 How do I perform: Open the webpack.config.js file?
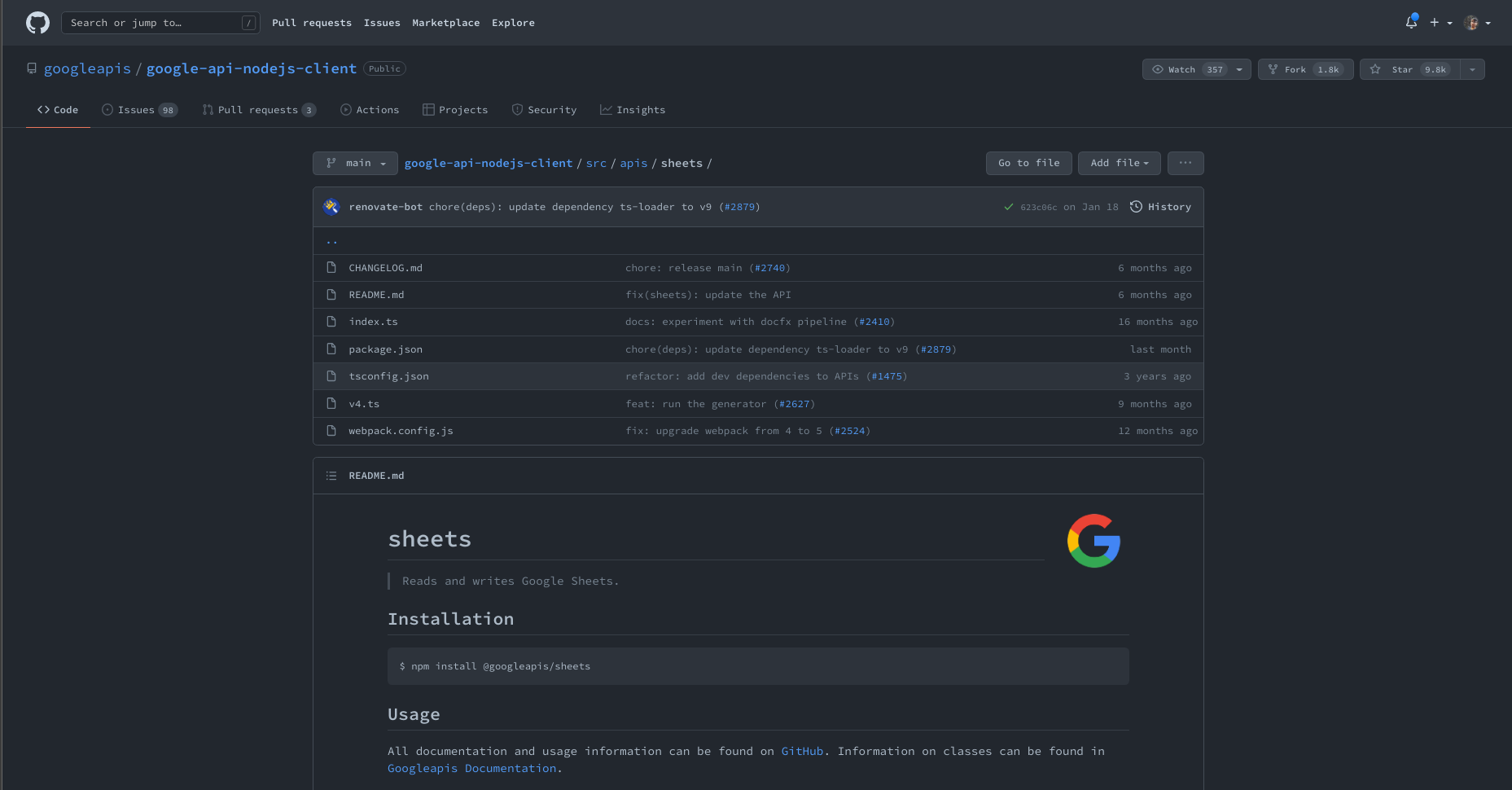(x=401, y=431)
